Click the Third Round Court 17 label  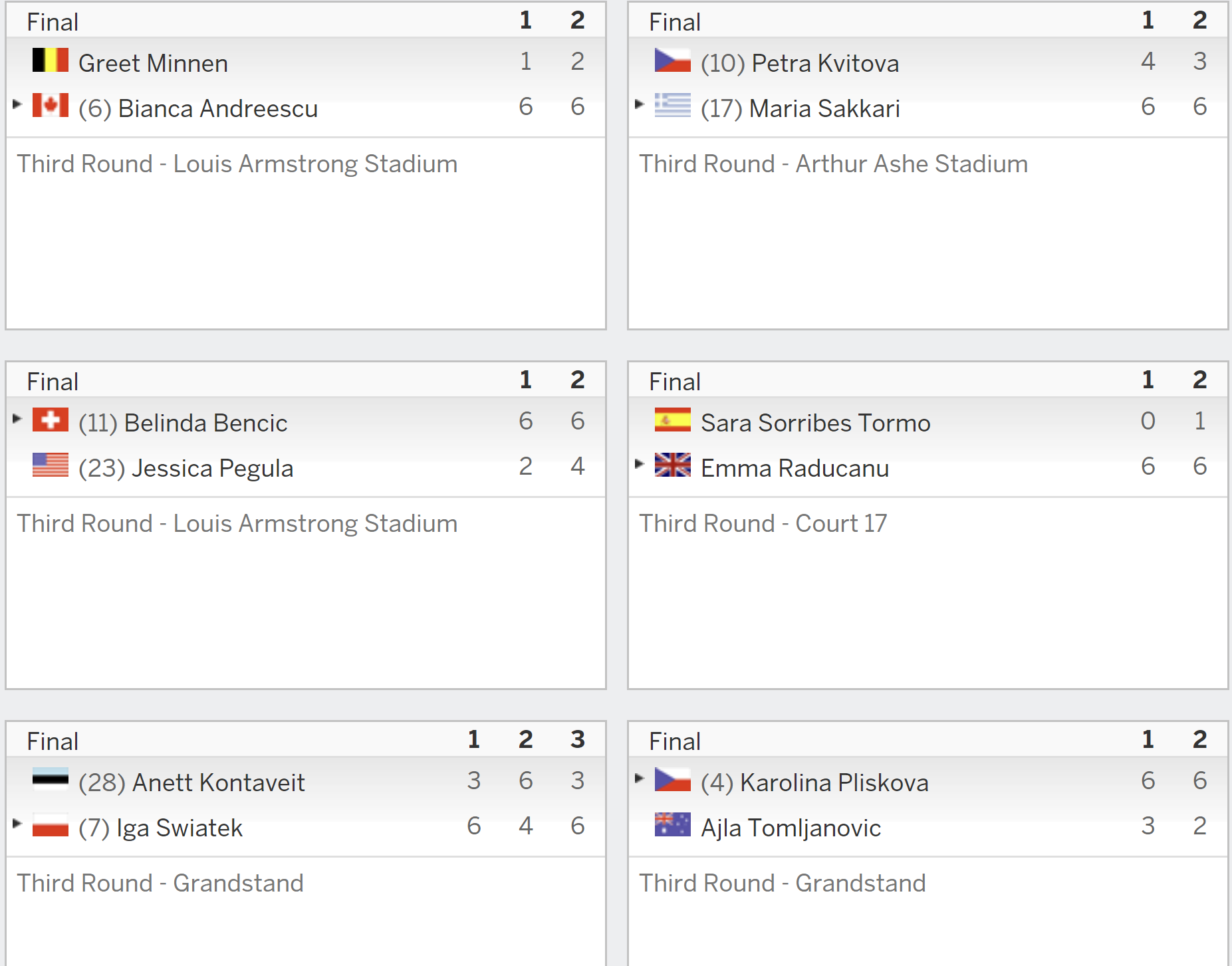tap(763, 523)
